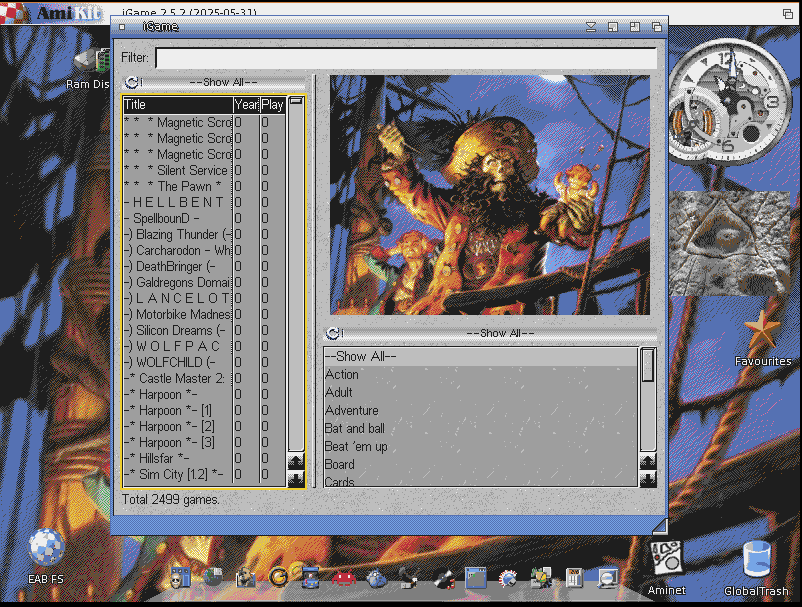802x607 pixels.
Task: Select the SpellbounD game row
Action: [205, 218]
